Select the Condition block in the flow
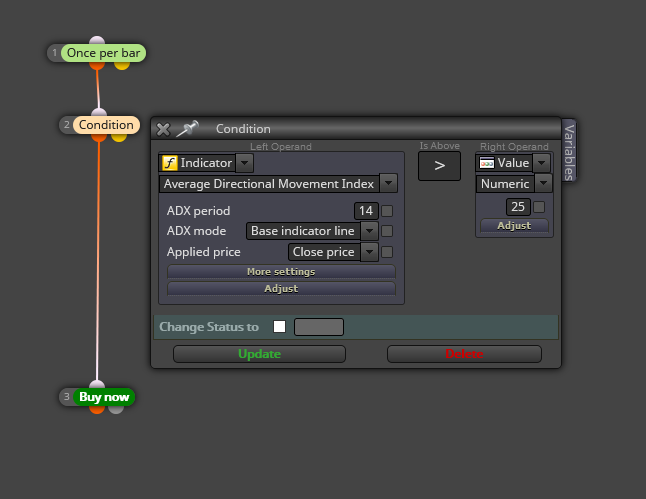The height and width of the screenshot is (499, 646). click(106, 125)
